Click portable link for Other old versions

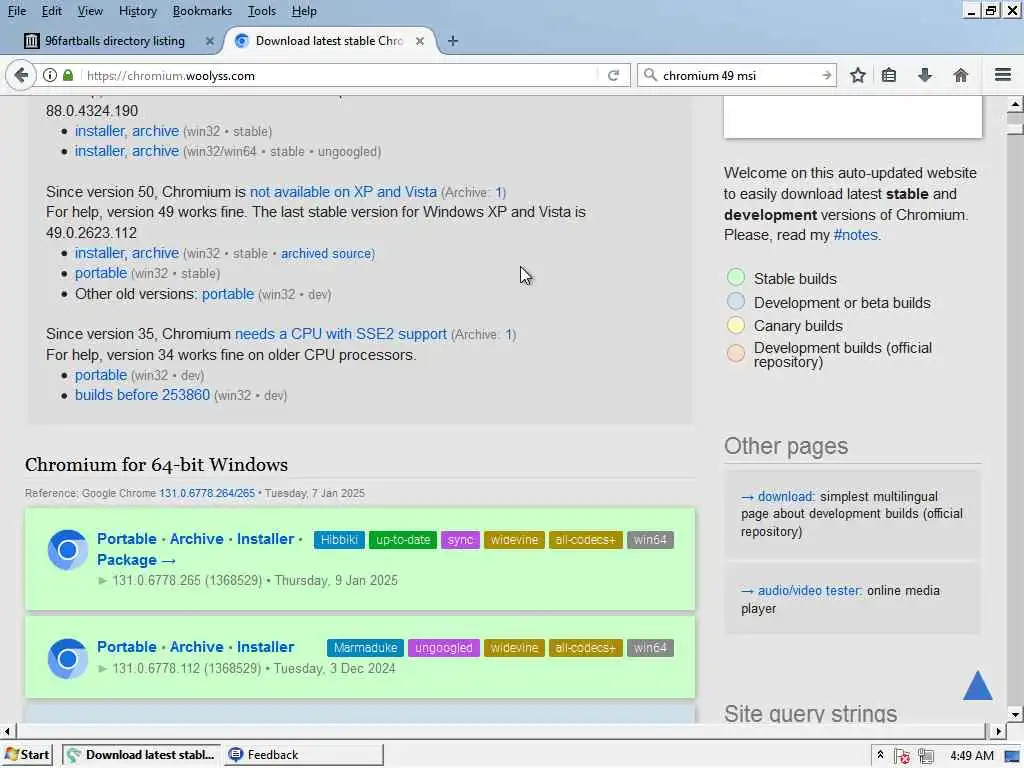[228, 294]
